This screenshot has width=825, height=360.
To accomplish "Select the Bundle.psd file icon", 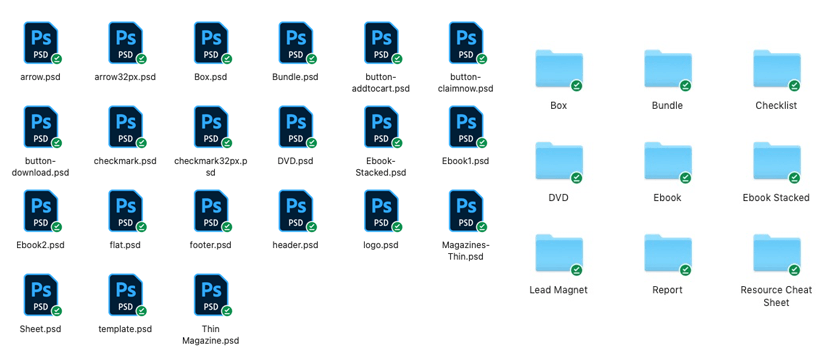I will pos(296,43).
